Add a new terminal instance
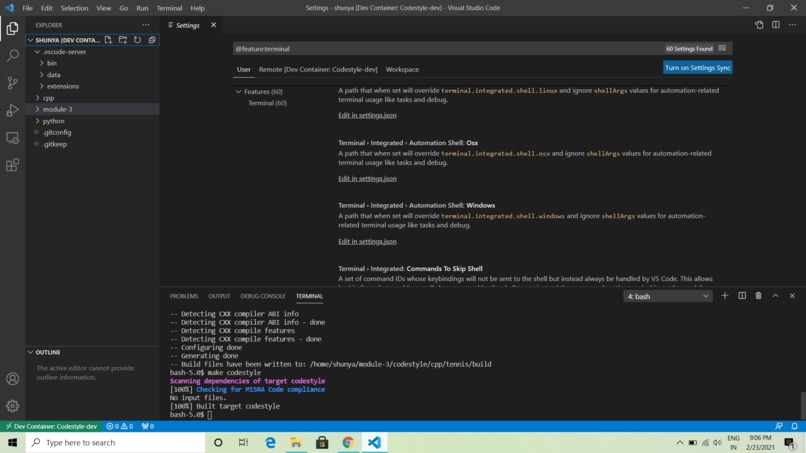 coord(725,296)
